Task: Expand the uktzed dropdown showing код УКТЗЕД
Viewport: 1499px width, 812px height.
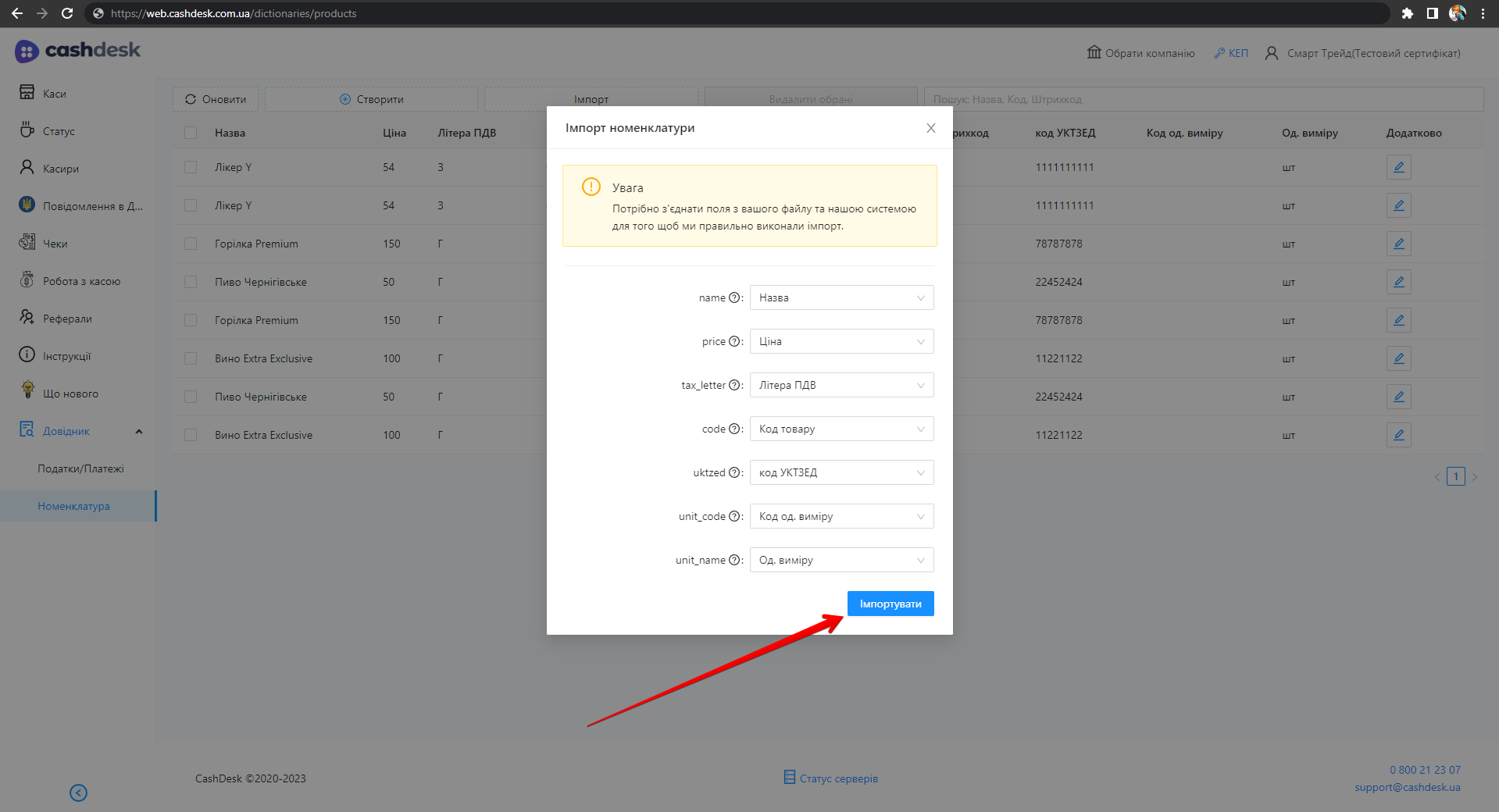Action: (841, 472)
